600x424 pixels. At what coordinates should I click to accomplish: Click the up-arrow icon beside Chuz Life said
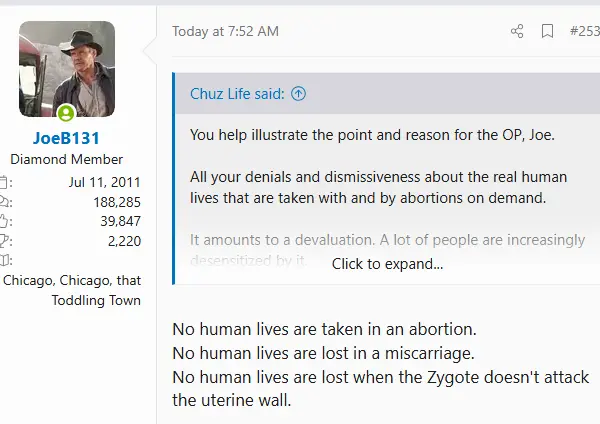point(298,94)
